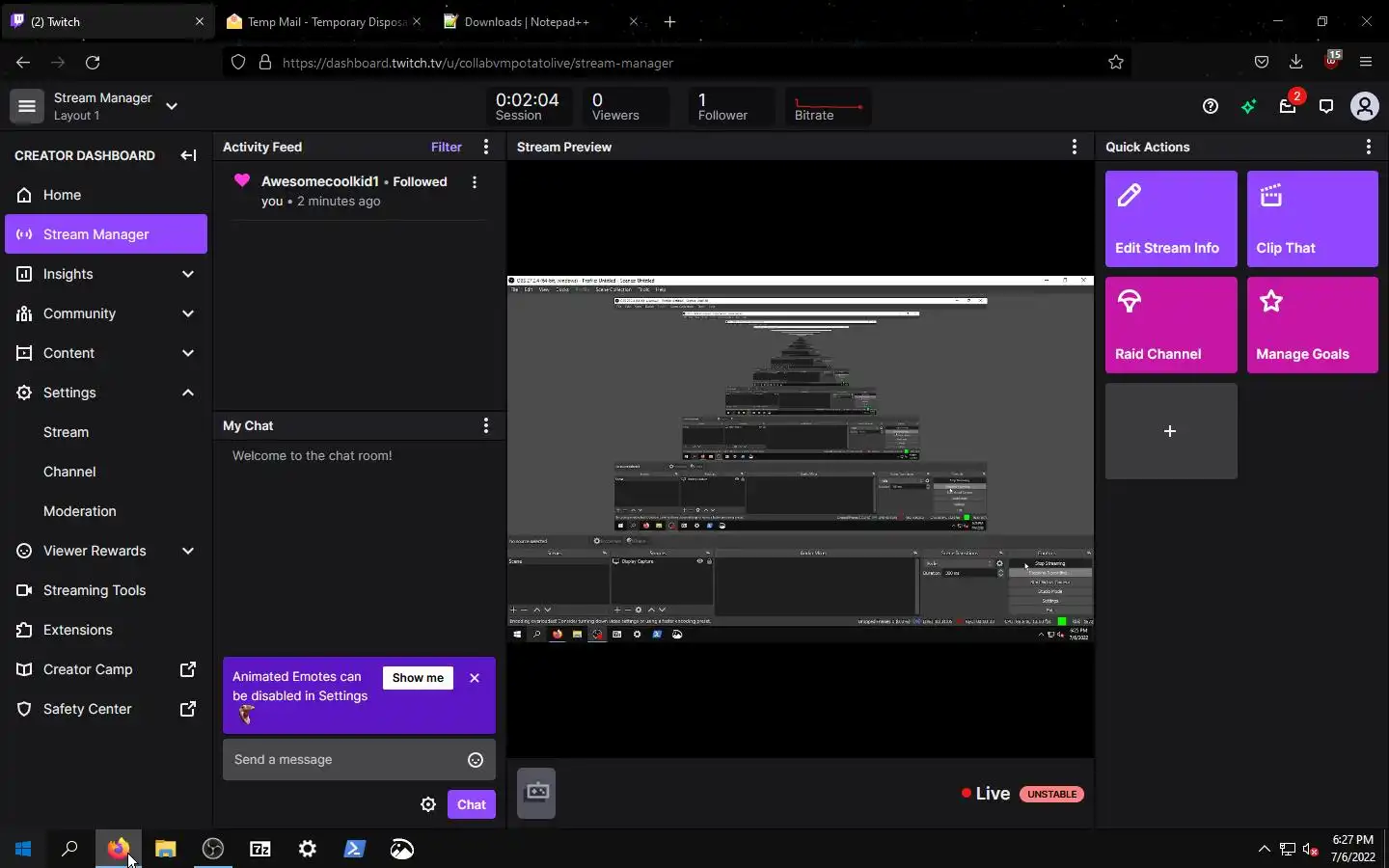The width and height of the screenshot is (1389, 868).
Task: Expand the Insights section
Action: pyautogui.click(x=188, y=274)
